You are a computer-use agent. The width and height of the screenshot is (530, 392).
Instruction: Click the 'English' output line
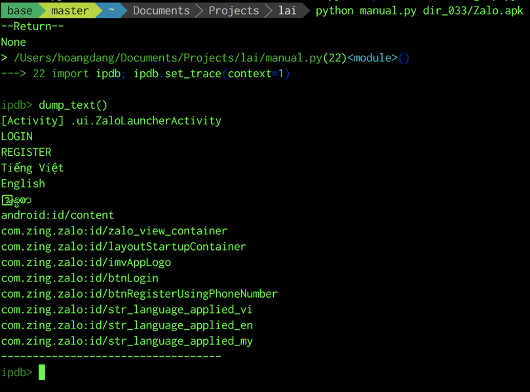[23, 183]
